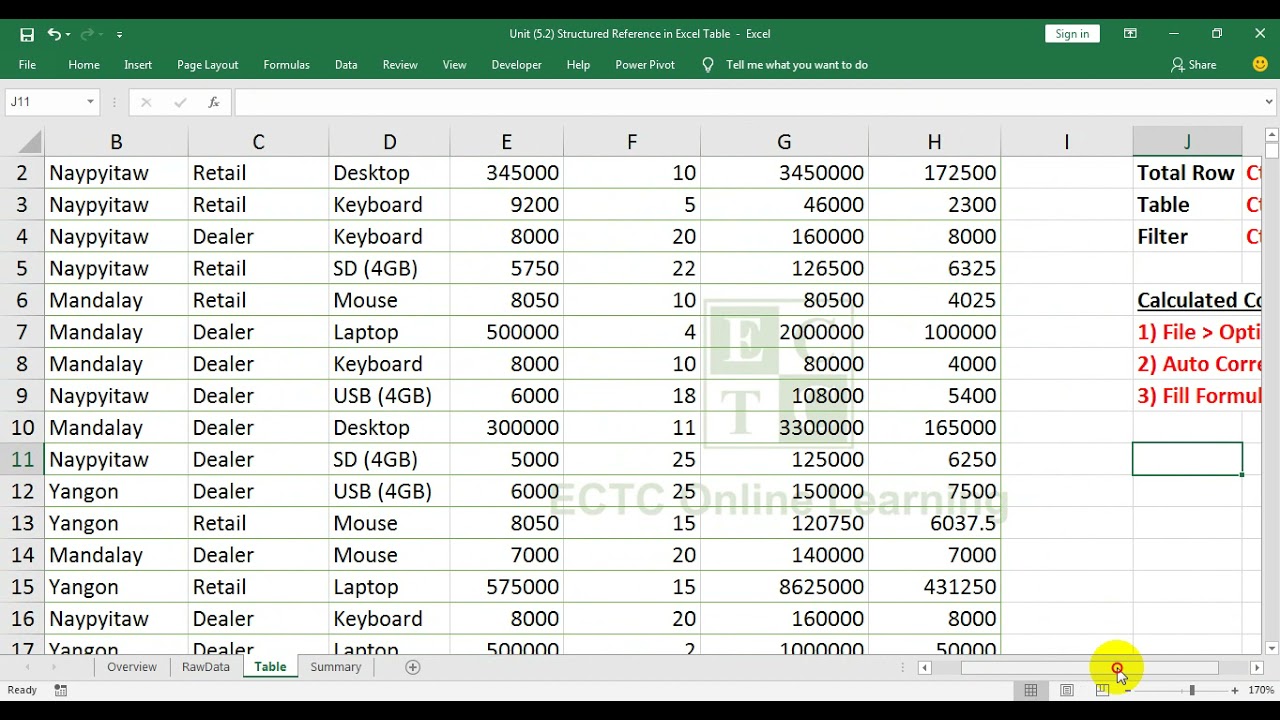This screenshot has width=1280, height=720.
Task: Click the Cancel X icon in formula bar
Action: (146, 102)
